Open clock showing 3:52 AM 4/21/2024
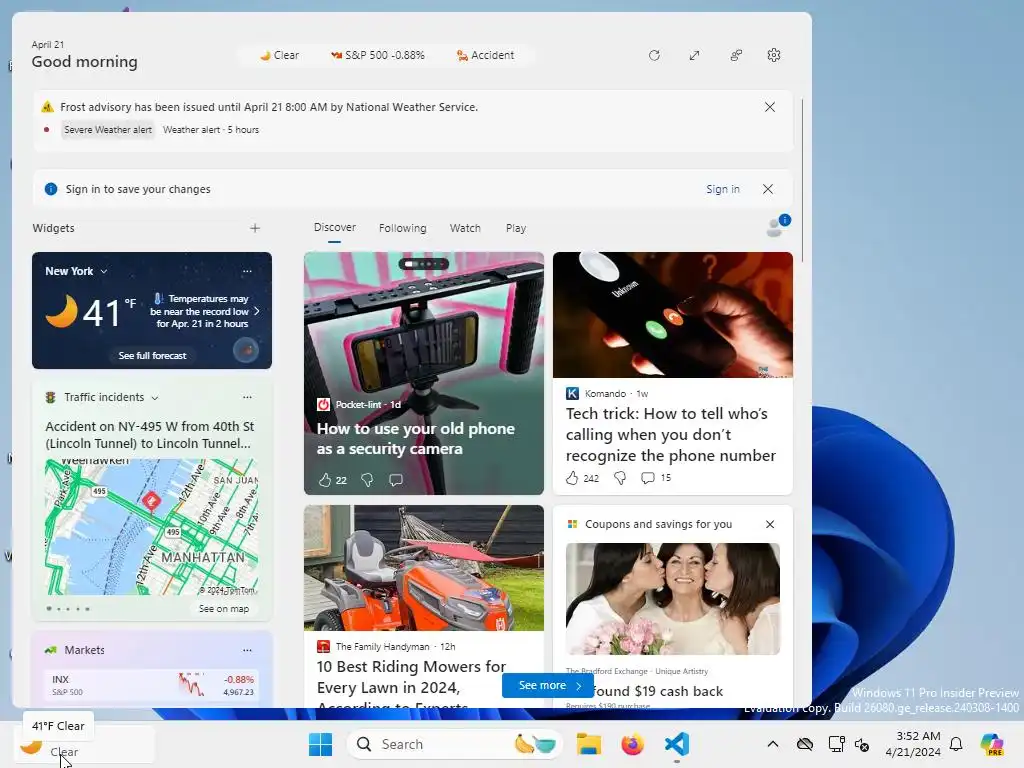 click(x=913, y=744)
